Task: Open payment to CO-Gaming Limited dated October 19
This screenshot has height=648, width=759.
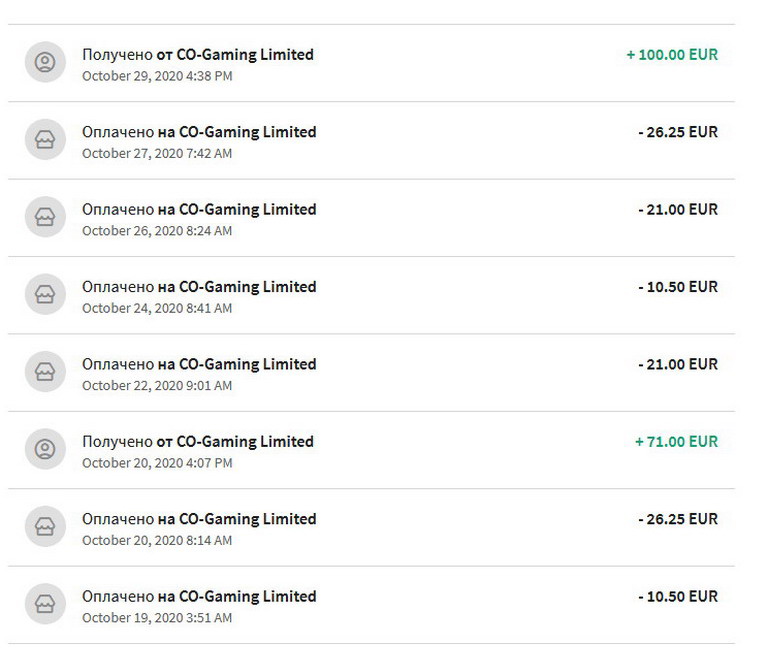Action: point(199,596)
